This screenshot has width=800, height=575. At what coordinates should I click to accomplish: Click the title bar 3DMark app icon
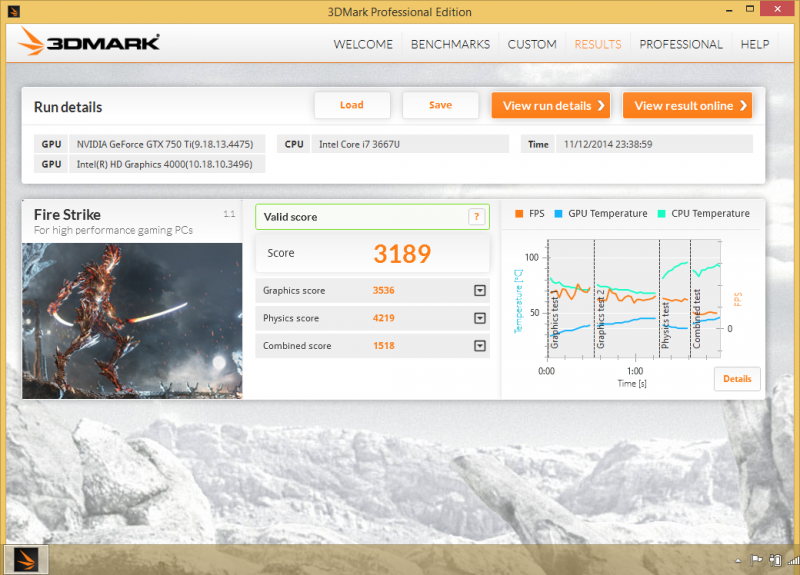[14, 11]
